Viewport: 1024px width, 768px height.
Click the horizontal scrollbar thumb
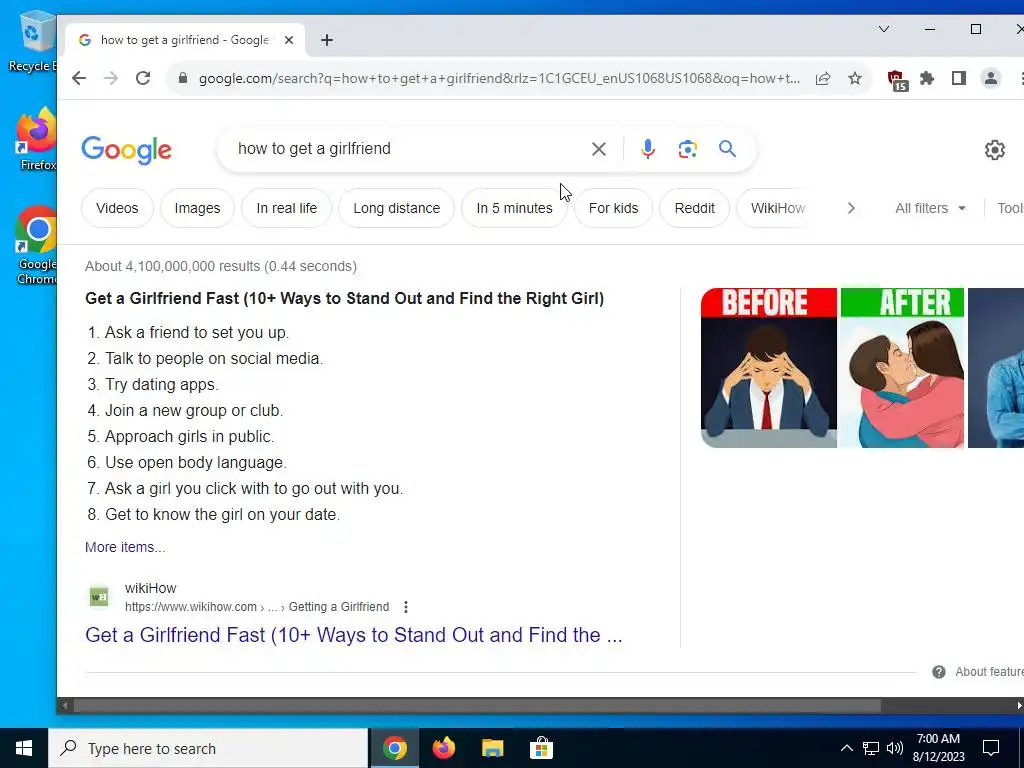(x=477, y=705)
